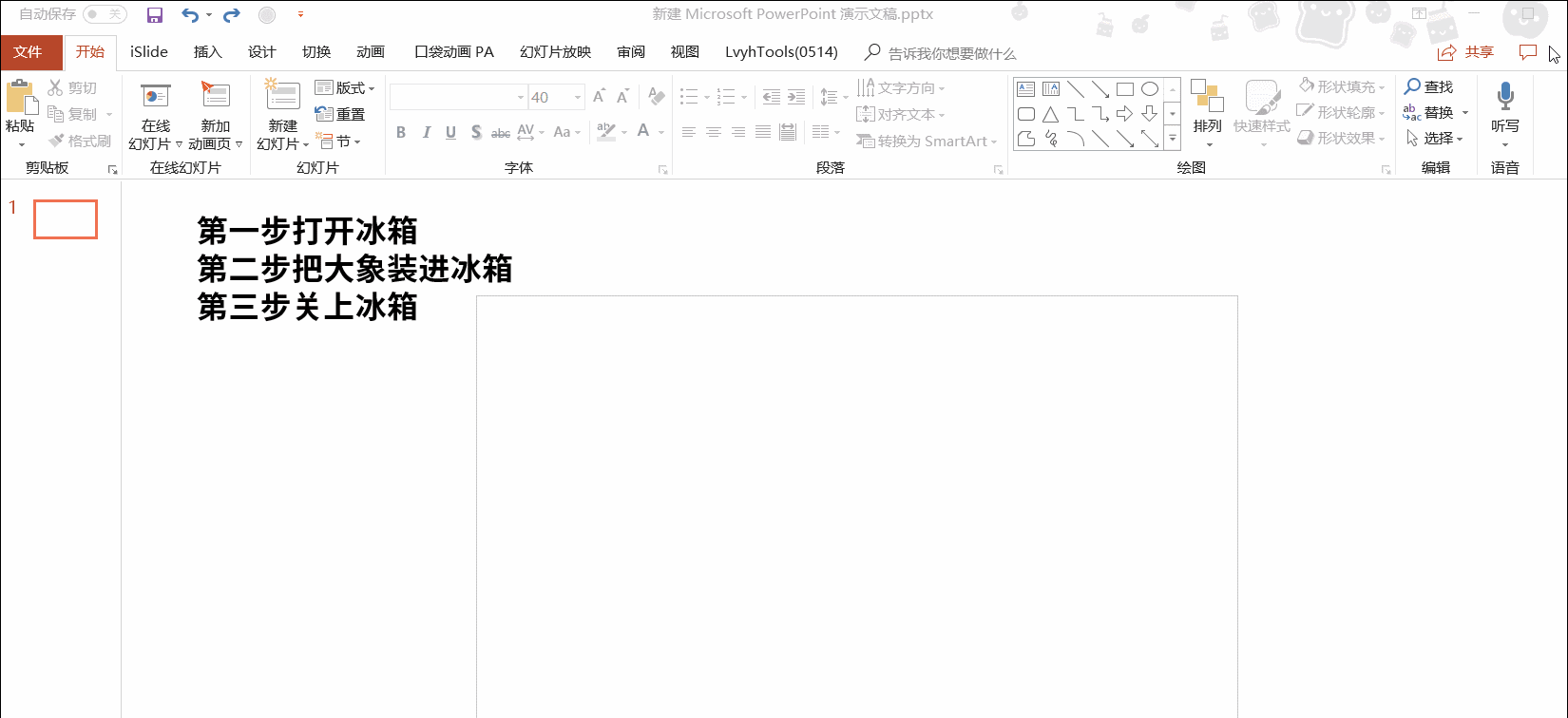The width and height of the screenshot is (1568, 718).
Task: Select slide 1 thumbnail in the slide panel
Action: click(x=66, y=219)
